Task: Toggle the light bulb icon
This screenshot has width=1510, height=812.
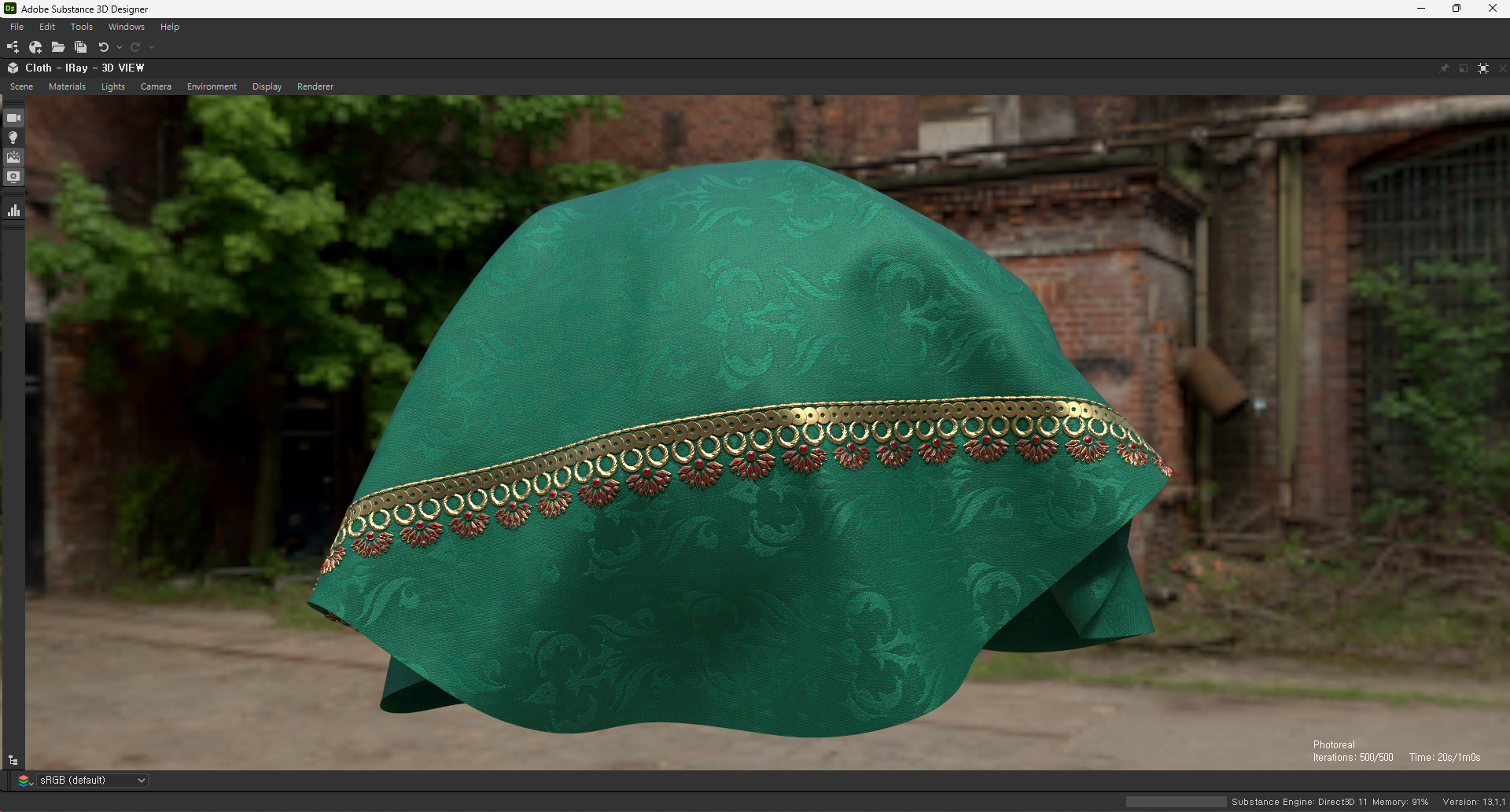Action: click(13, 138)
